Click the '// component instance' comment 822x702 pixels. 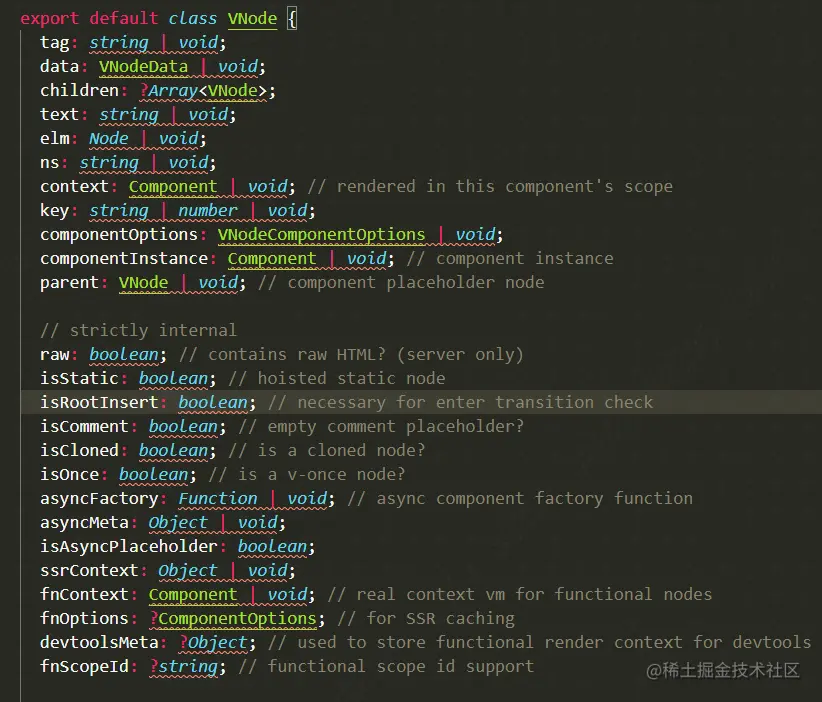pyautogui.click(x=510, y=258)
